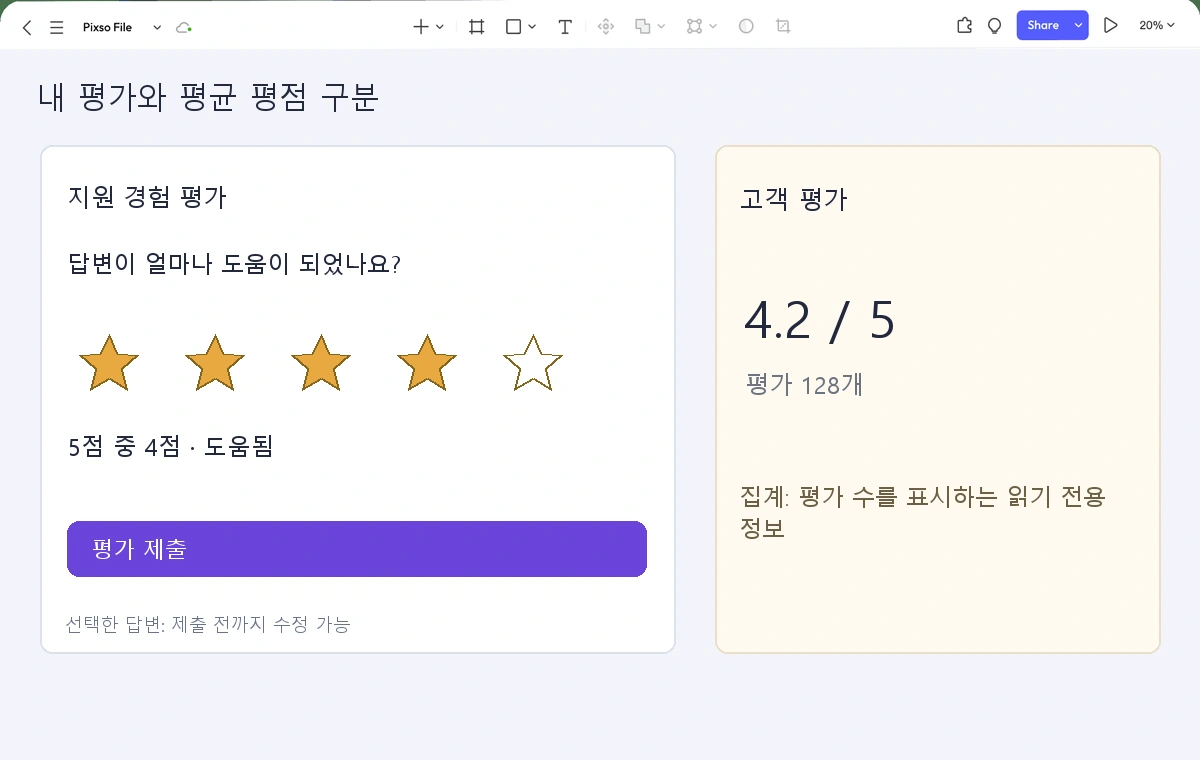Select the Frame tool

click(x=477, y=27)
